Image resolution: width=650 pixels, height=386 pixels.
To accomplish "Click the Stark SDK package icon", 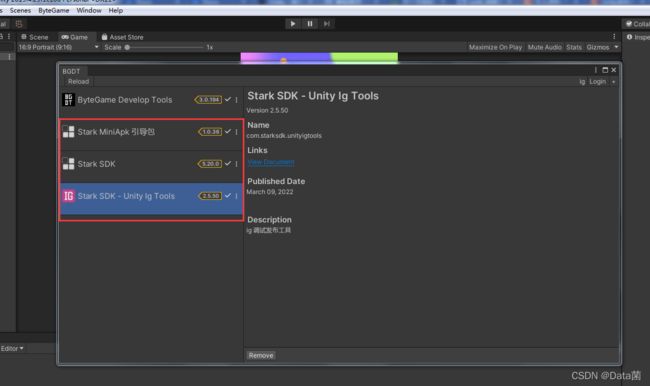I will tap(68, 164).
